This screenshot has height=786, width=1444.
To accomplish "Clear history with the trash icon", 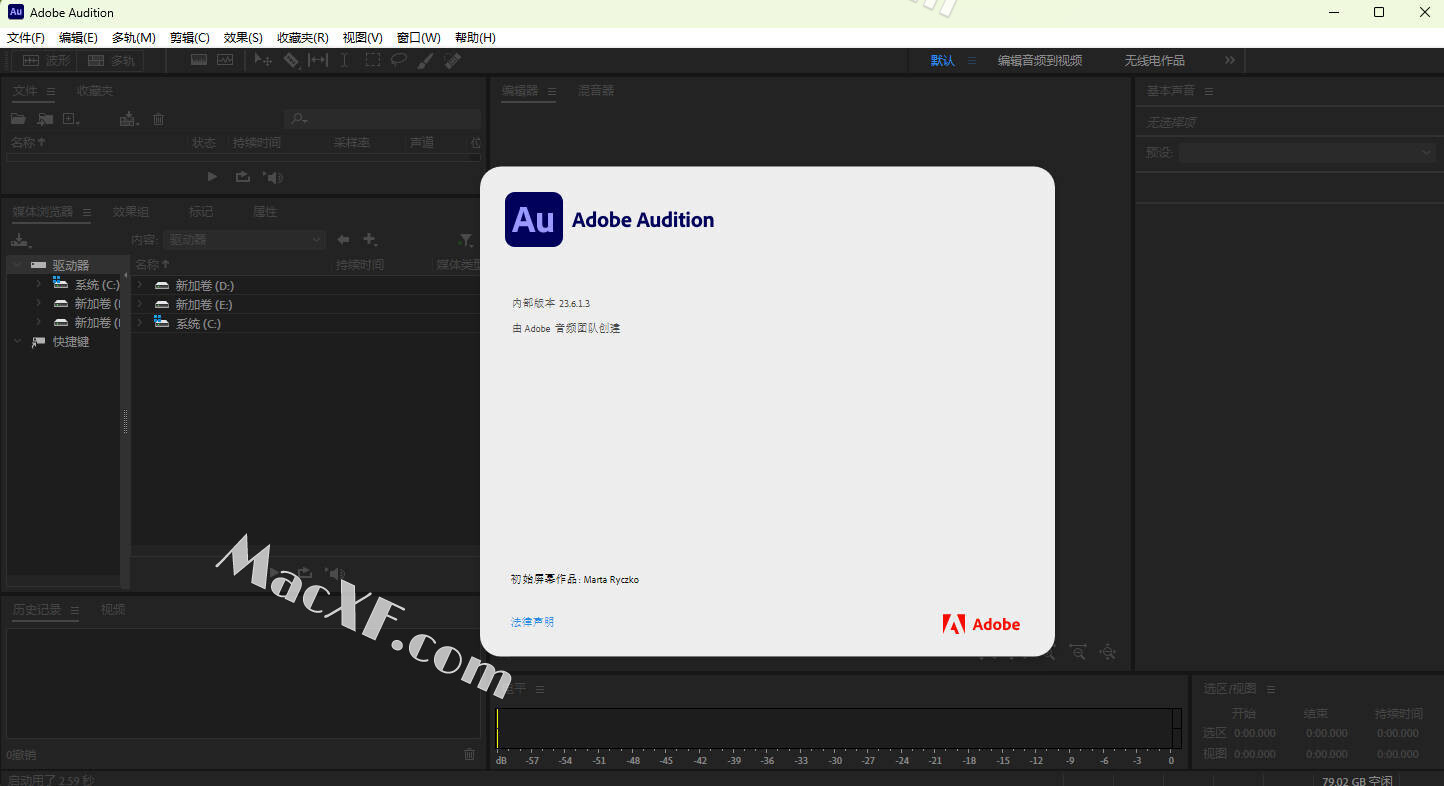I will pos(470,754).
